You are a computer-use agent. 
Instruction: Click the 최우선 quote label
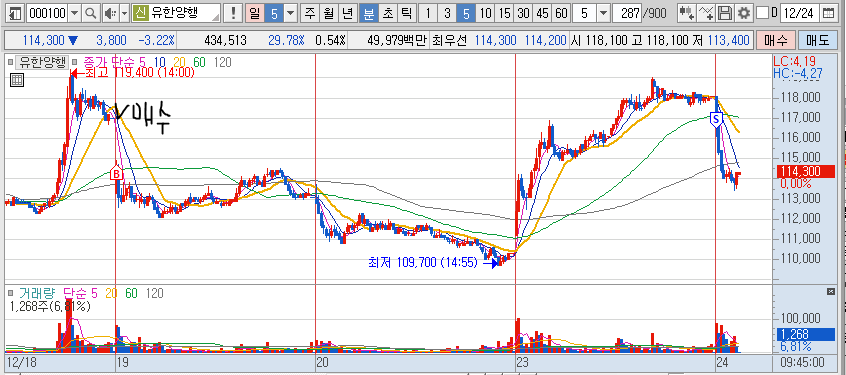coord(449,40)
